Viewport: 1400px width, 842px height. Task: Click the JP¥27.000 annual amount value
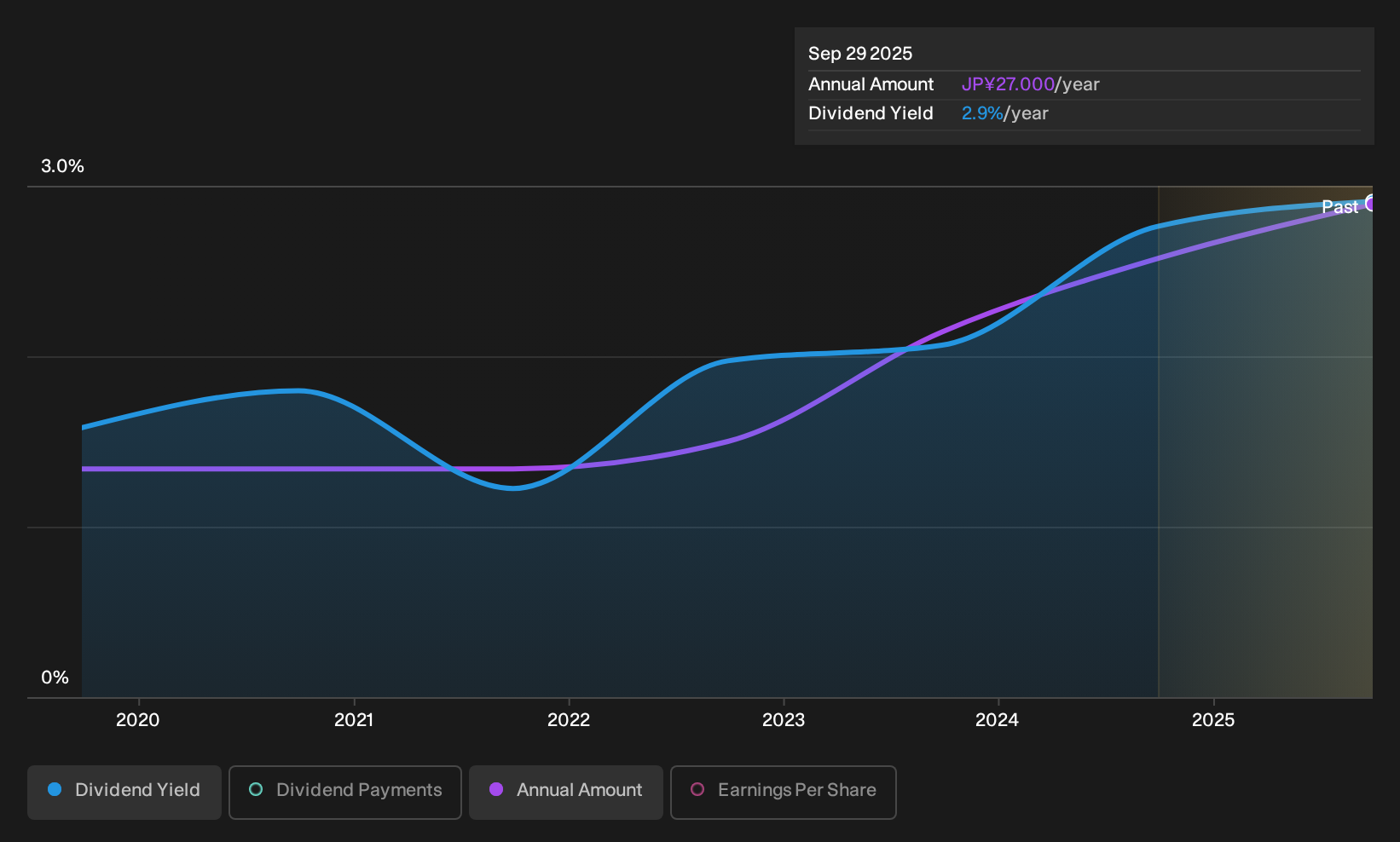pyautogui.click(x=1008, y=84)
